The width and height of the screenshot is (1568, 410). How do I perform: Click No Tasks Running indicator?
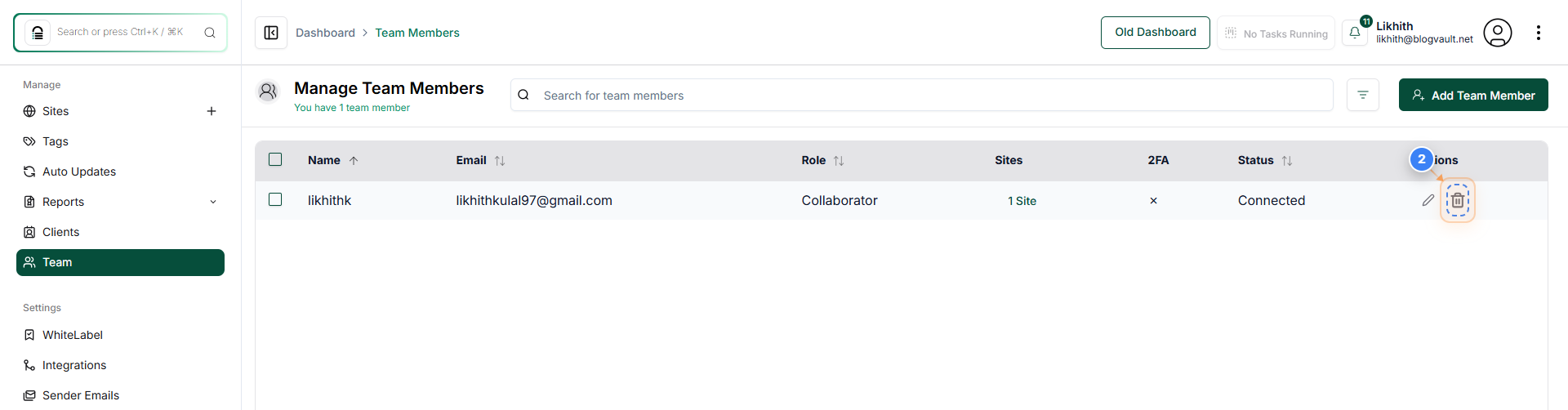1276,33
